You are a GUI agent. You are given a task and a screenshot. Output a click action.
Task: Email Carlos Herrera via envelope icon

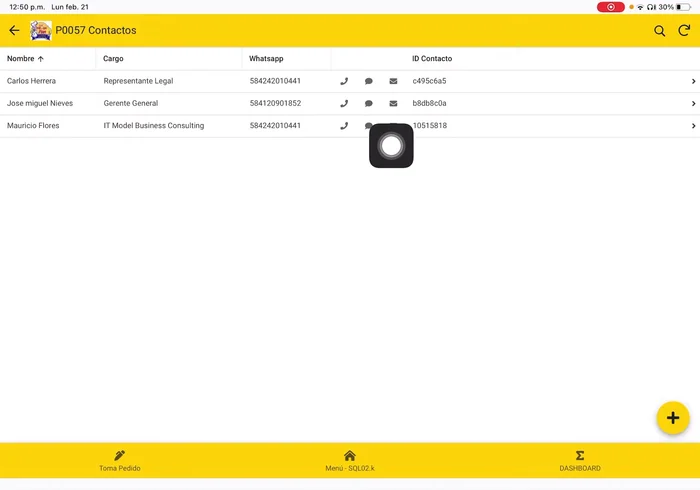click(x=393, y=81)
